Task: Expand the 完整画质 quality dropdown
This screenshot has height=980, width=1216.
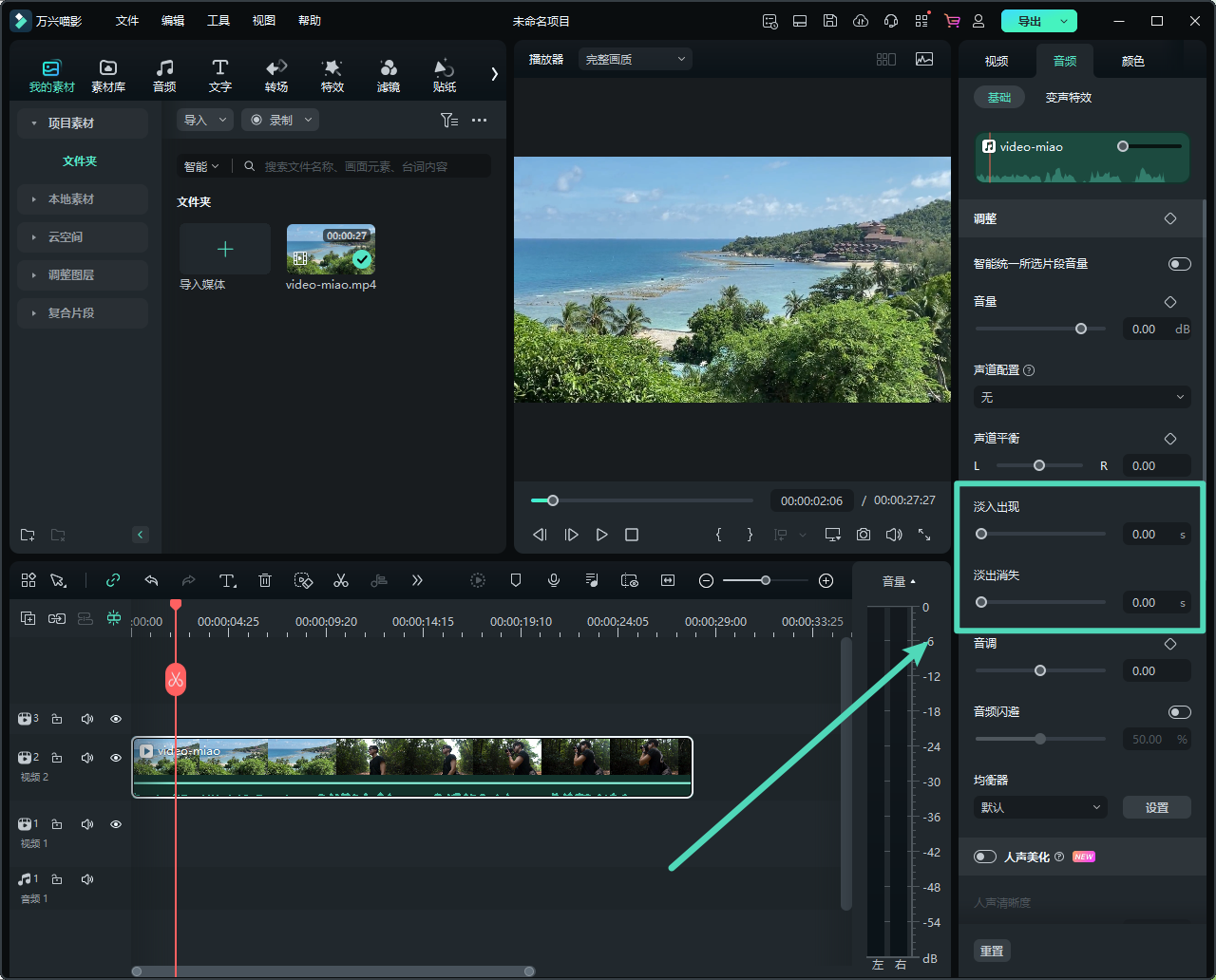Action: coord(635,59)
